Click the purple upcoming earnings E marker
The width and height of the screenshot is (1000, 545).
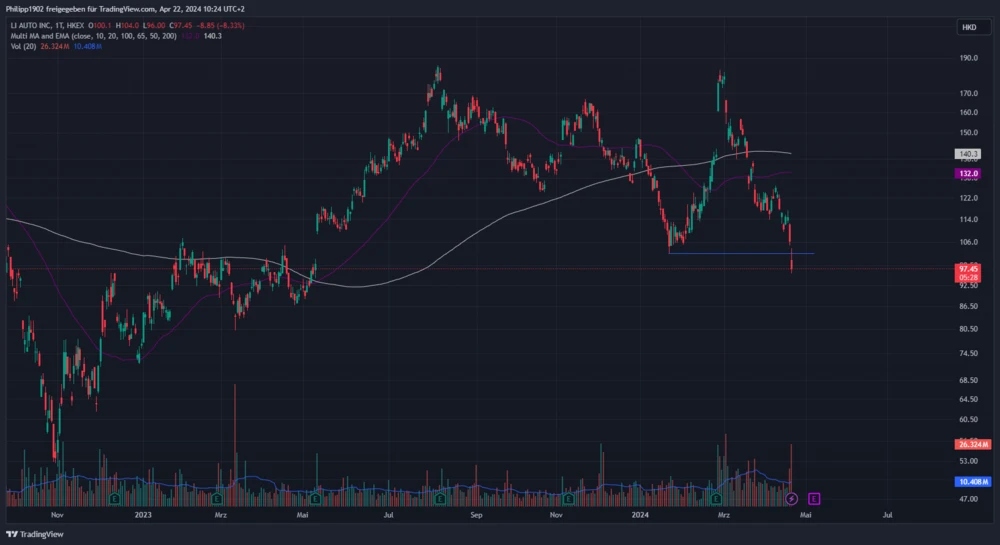coord(814,497)
